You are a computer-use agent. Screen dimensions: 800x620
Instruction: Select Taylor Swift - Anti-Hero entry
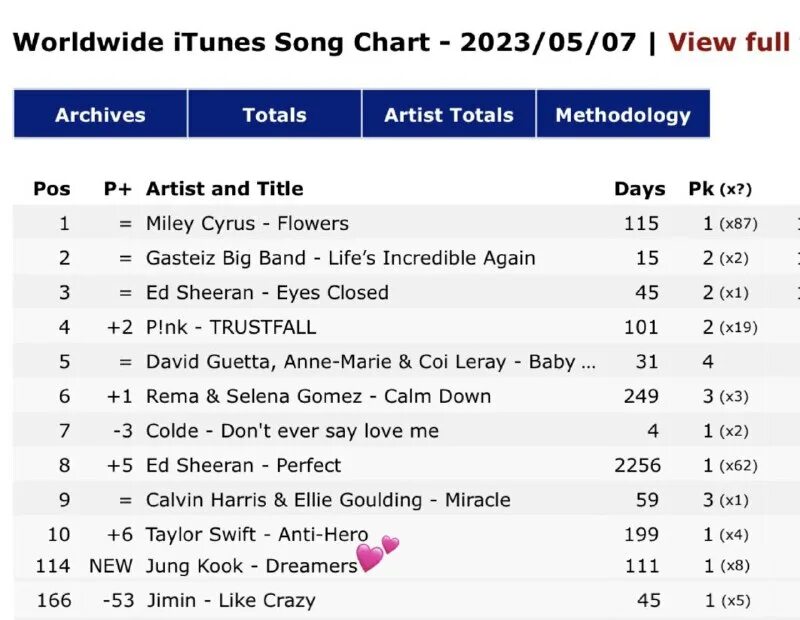[x=256, y=535]
